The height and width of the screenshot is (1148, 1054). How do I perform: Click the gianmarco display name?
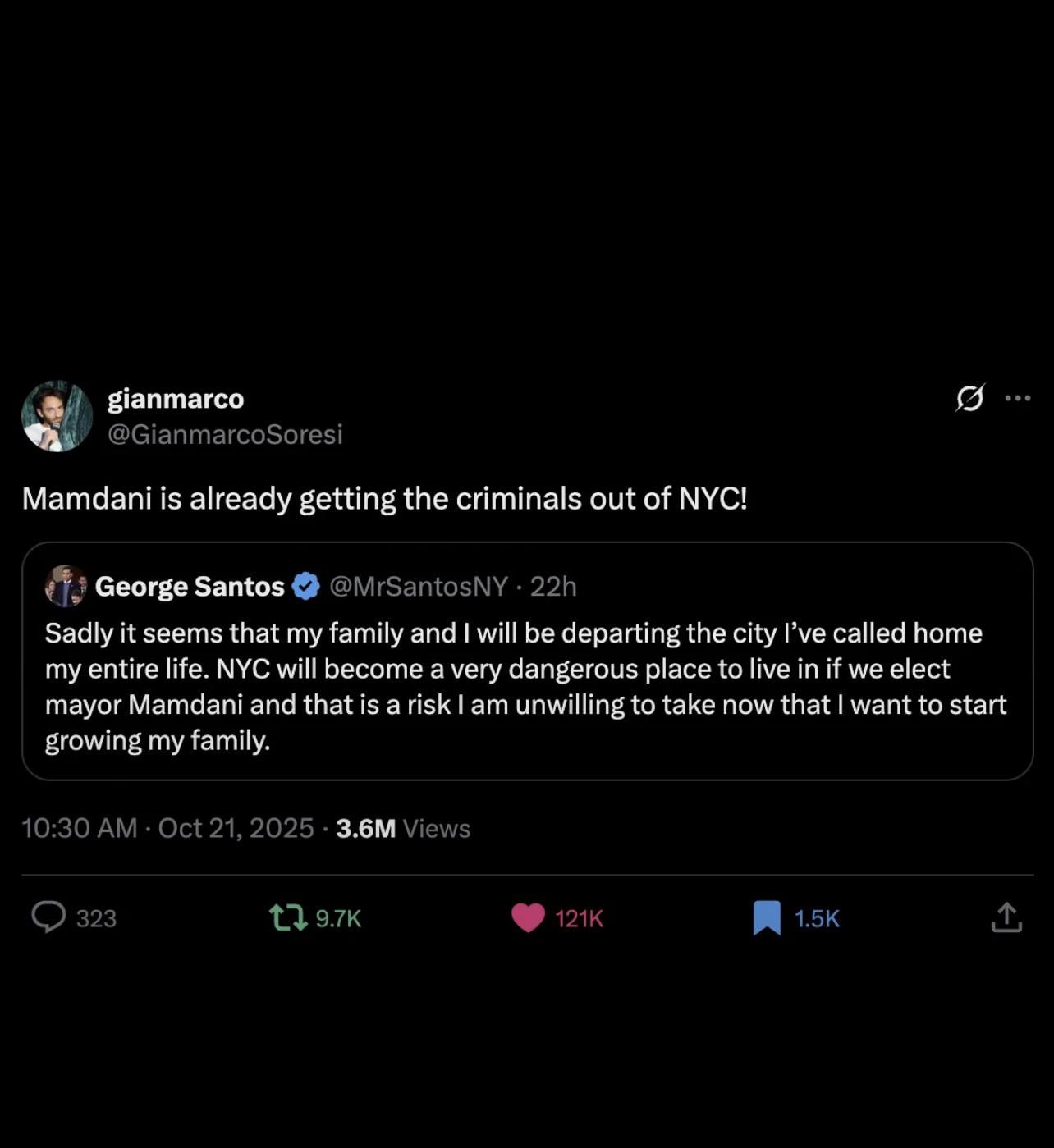pyautogui.click(x=176, y=399)
